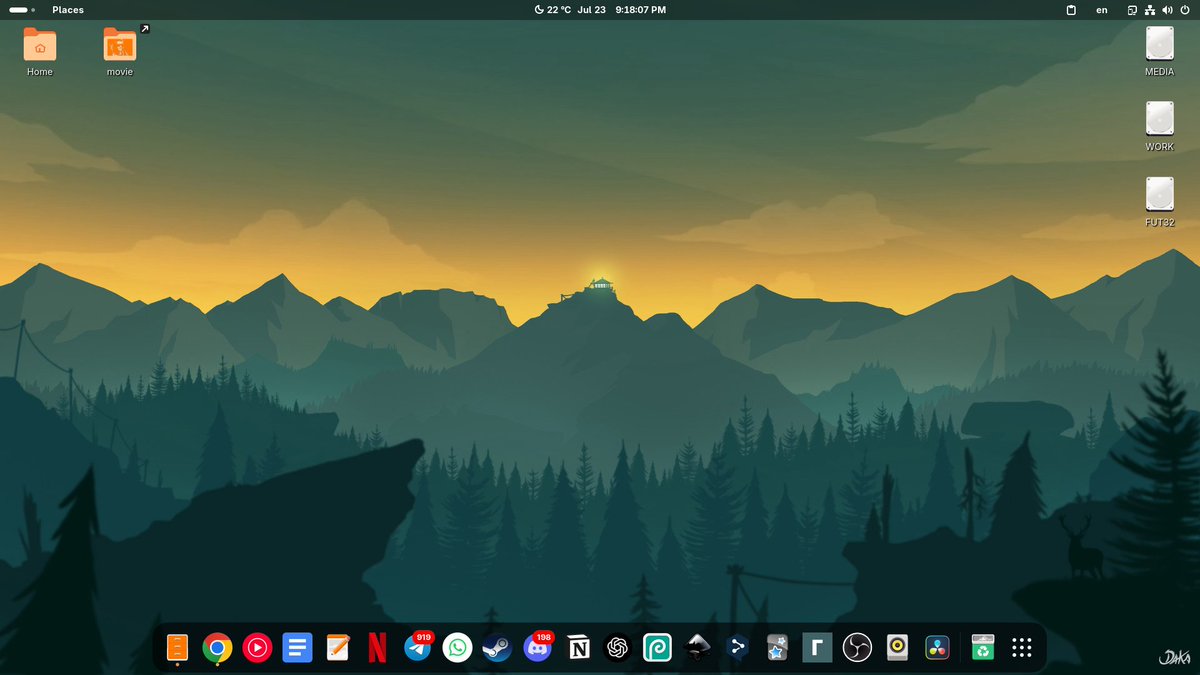Viewport: 1200px width, 675px height.
Task: Open YouTube Music from the dock
Action: (x=257, y=648)
